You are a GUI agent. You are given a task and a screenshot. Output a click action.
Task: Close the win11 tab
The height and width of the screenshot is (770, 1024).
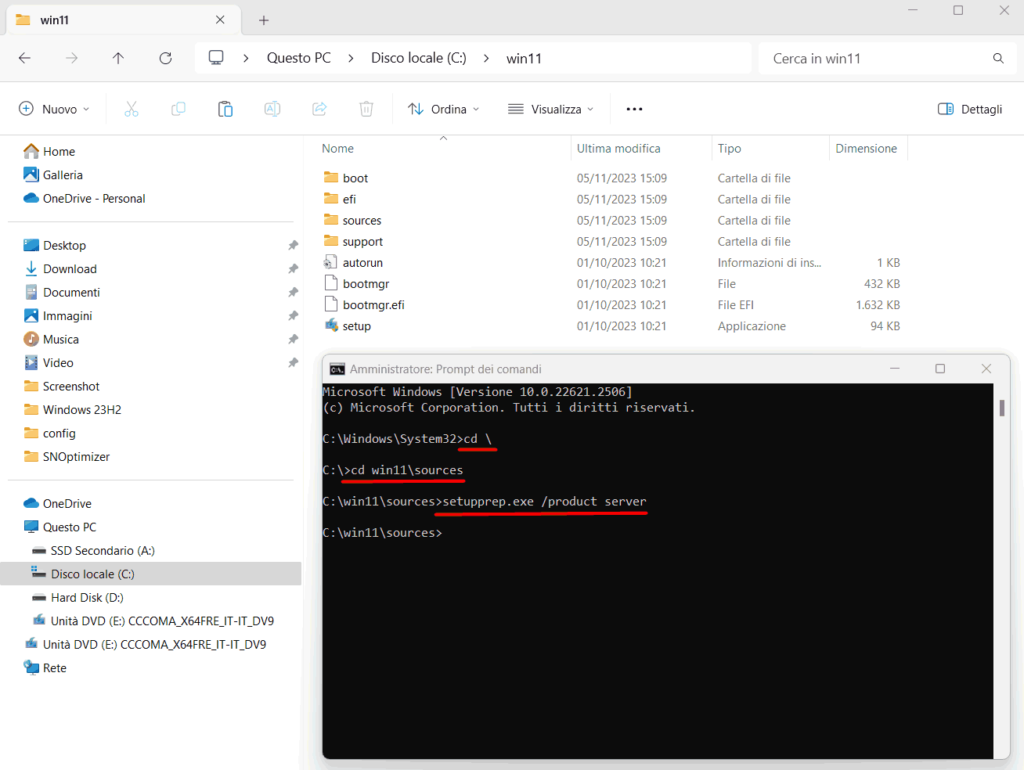[220, 20]
